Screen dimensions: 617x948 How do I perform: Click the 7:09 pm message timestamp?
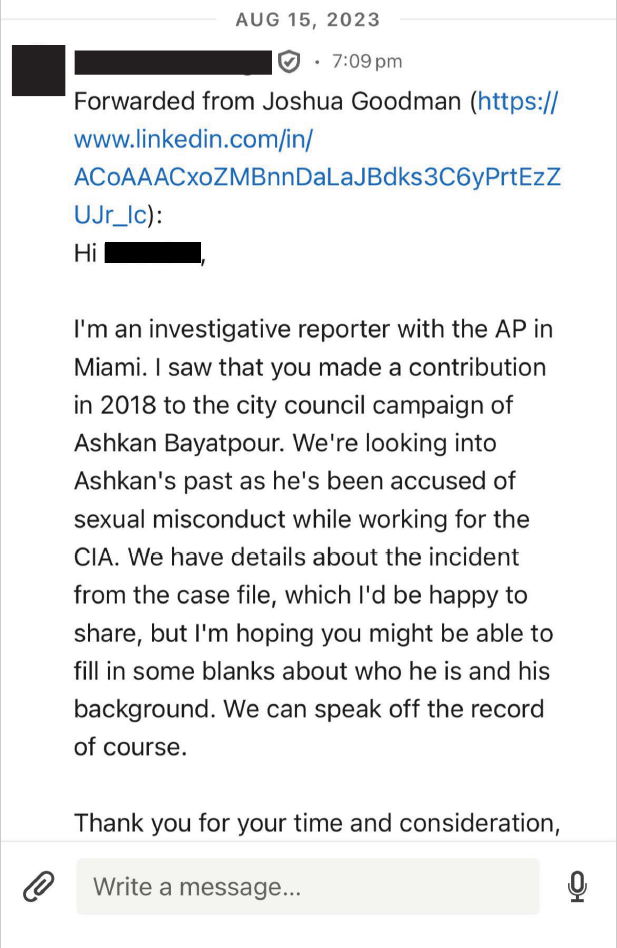point(366,62)
